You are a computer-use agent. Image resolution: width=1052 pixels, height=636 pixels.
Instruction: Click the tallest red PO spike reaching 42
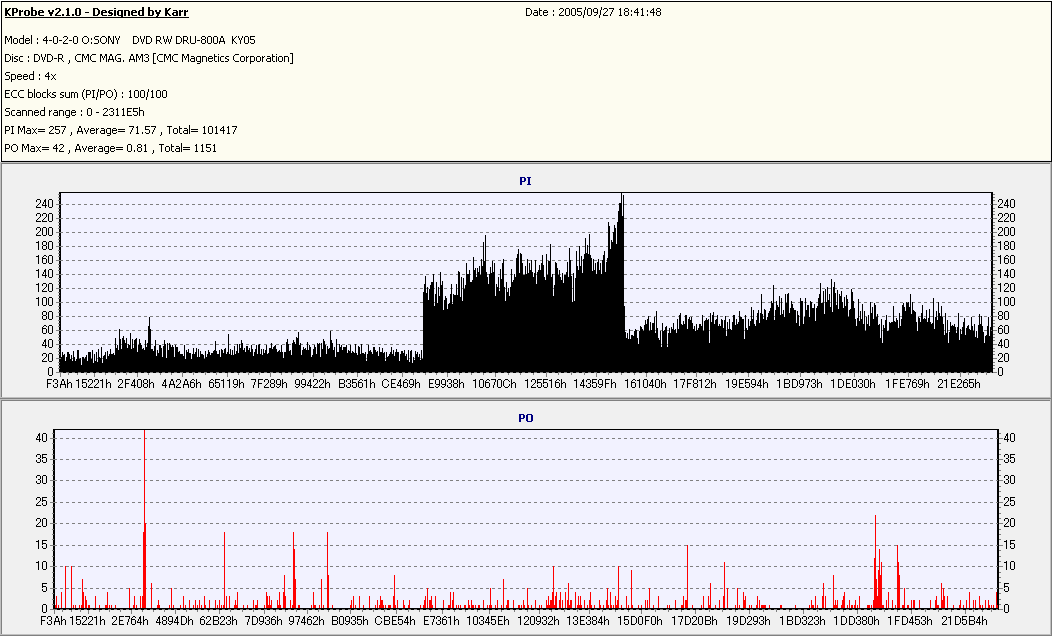(x=144, y=517)
